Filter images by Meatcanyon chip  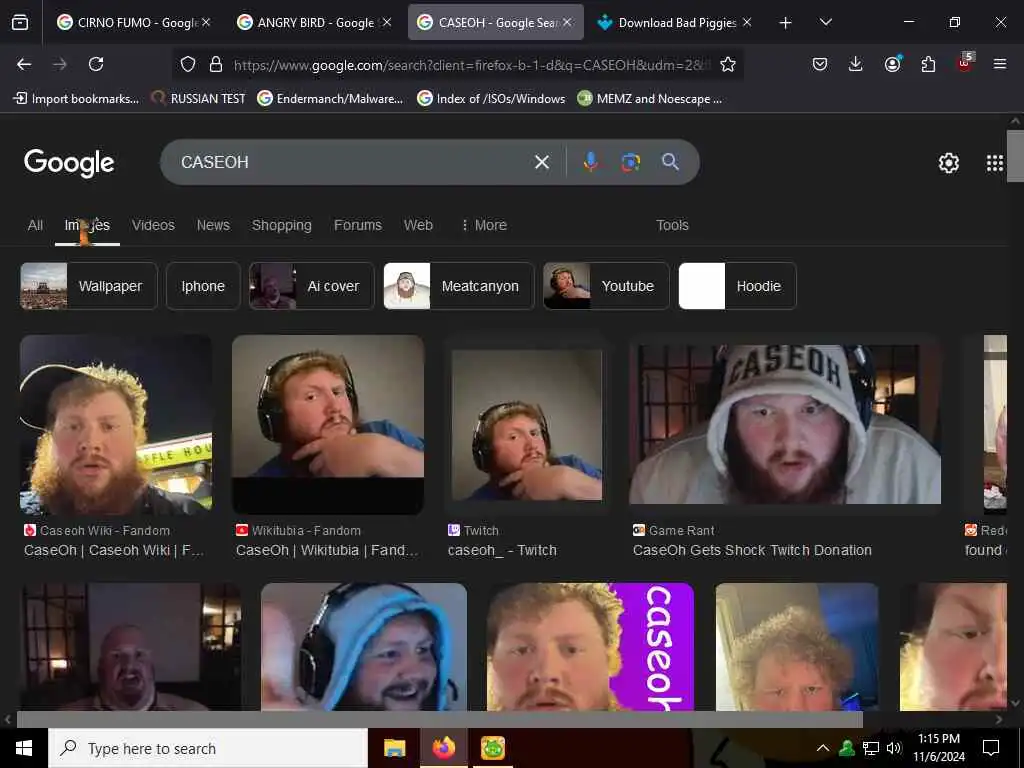458,286
